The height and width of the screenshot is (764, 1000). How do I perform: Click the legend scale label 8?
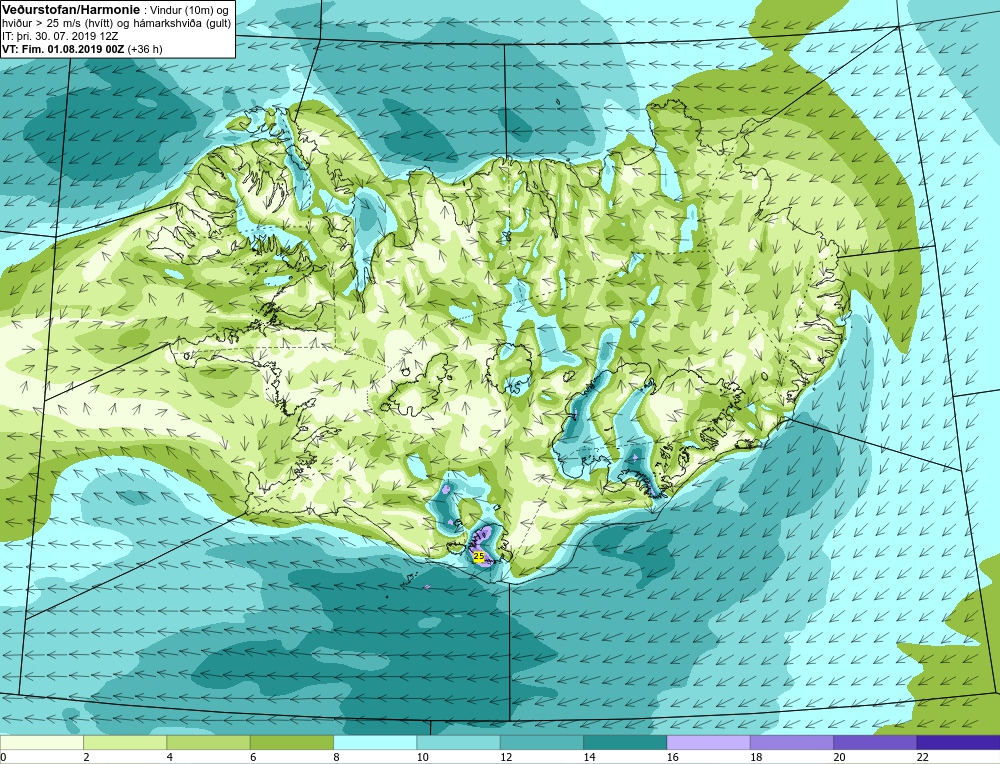(x=336, y=757)
